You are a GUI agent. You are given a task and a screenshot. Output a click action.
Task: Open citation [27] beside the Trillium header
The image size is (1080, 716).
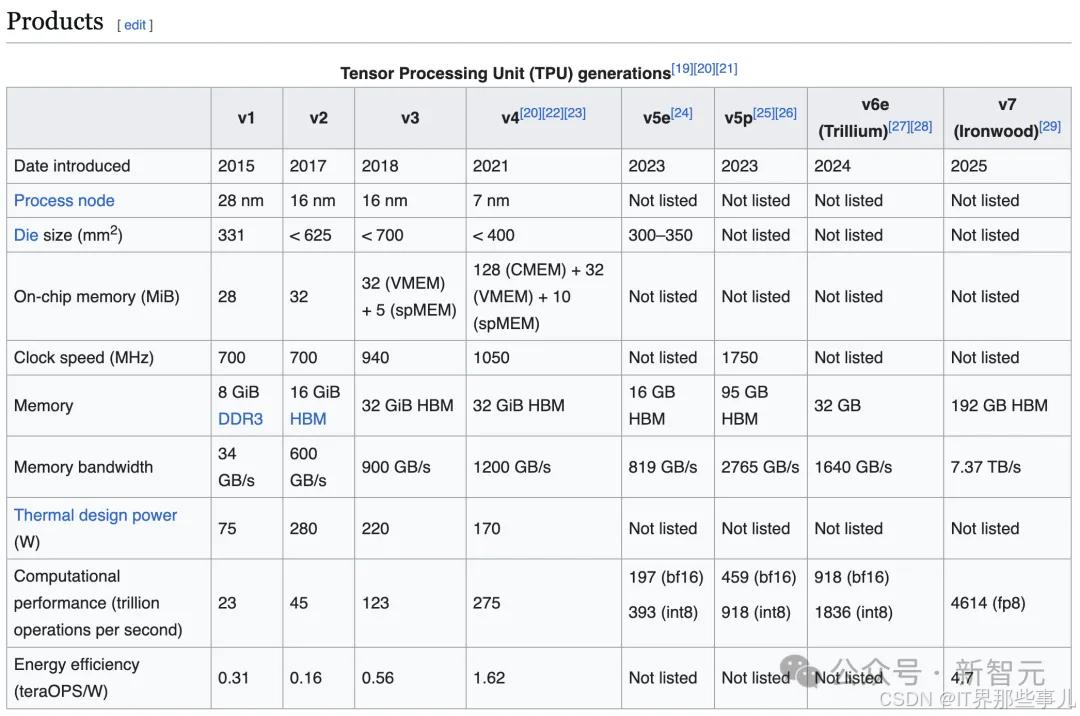click(899, 126)
